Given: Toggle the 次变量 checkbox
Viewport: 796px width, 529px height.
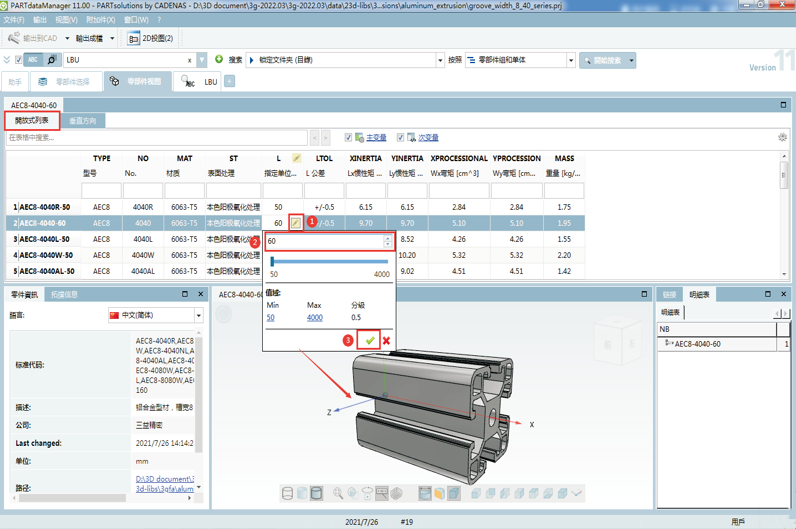Looking at the screenshot, I should tap(400, 137).
